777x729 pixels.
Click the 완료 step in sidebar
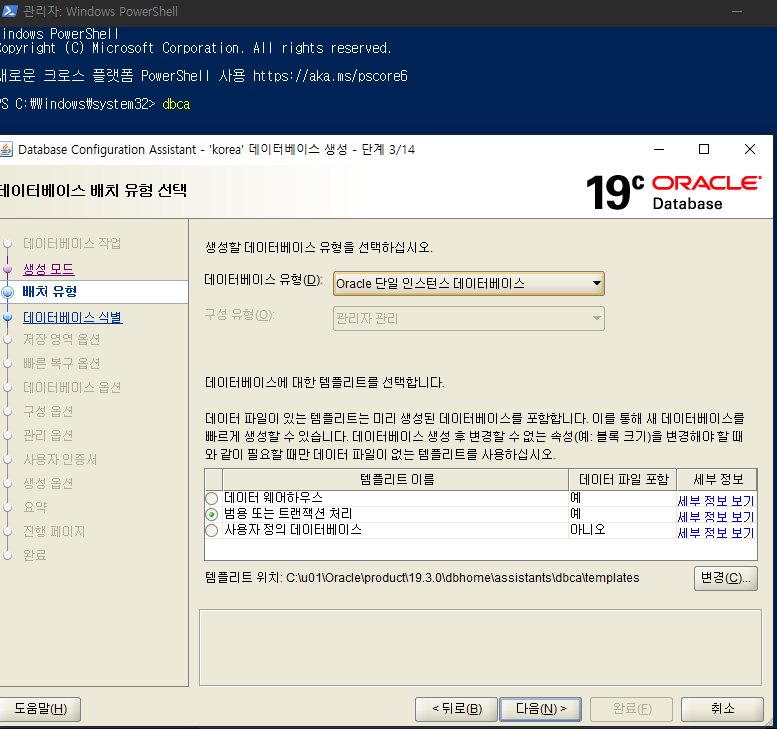tap(35, 555)
